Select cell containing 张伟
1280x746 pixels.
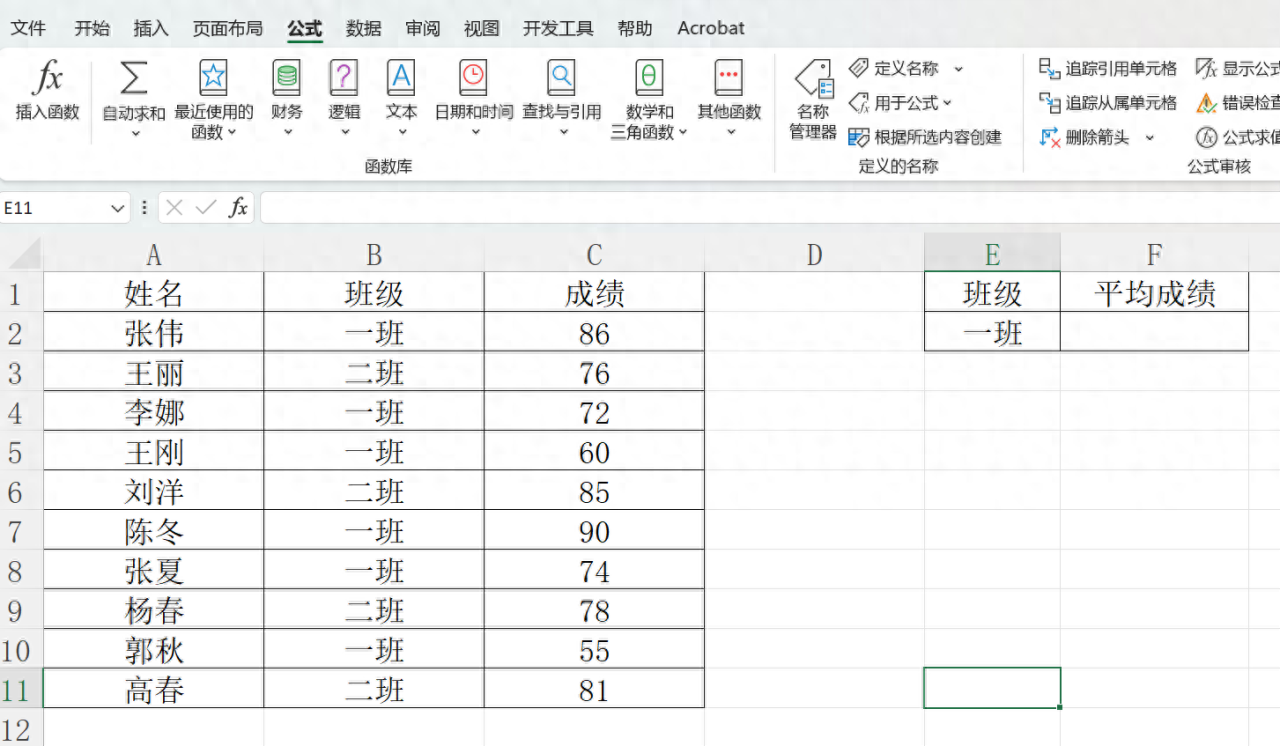pos(154,333)
